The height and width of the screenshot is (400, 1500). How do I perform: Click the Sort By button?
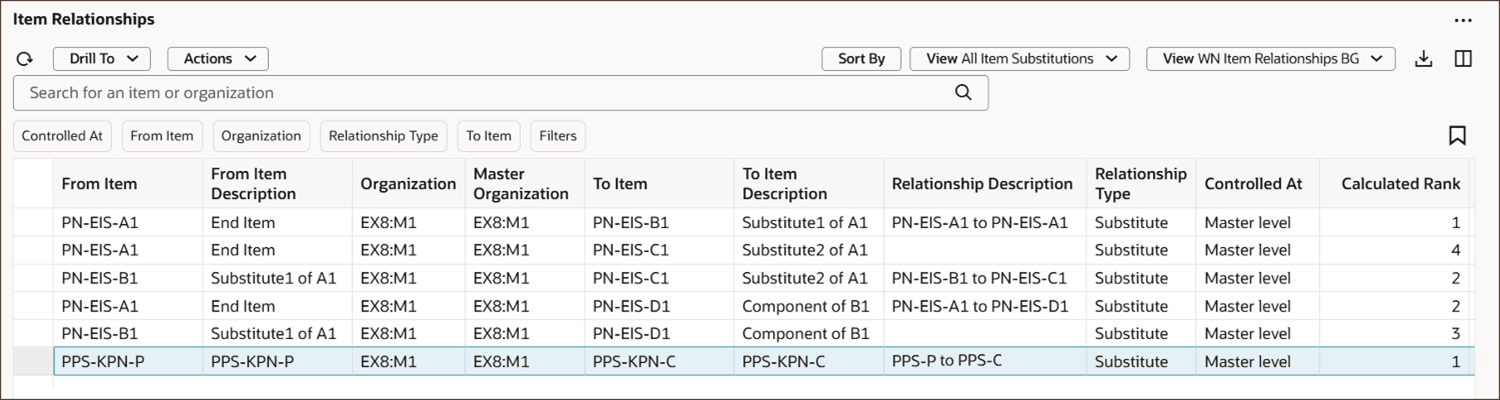[x=861, y=59]
